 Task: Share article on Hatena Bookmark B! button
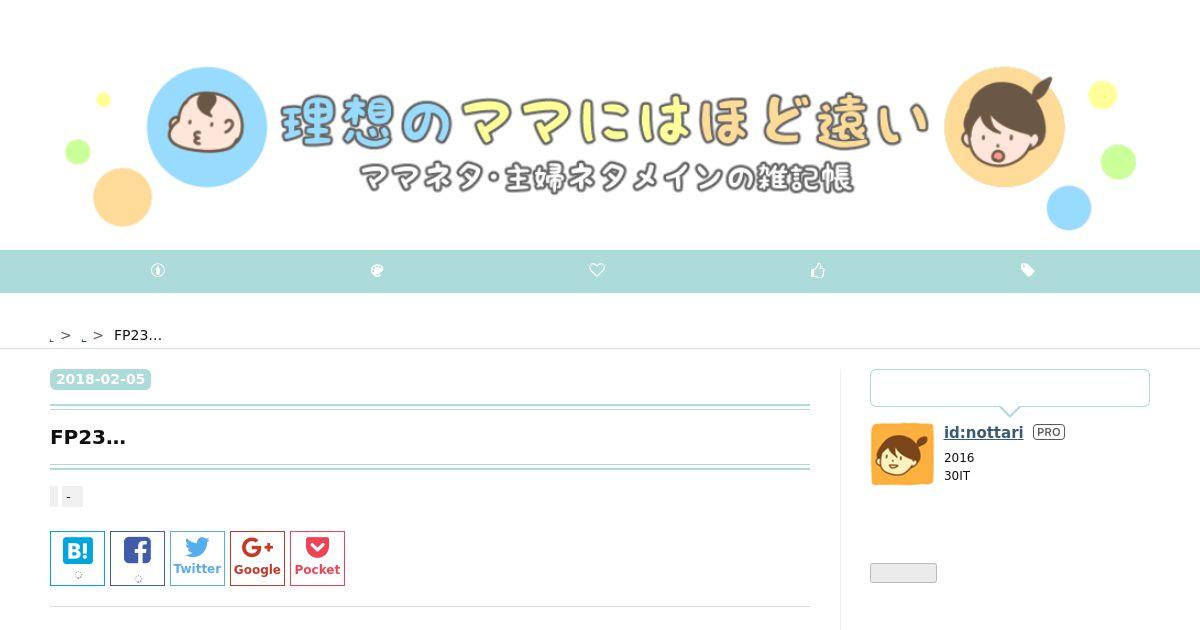click(x=77, y=558)
